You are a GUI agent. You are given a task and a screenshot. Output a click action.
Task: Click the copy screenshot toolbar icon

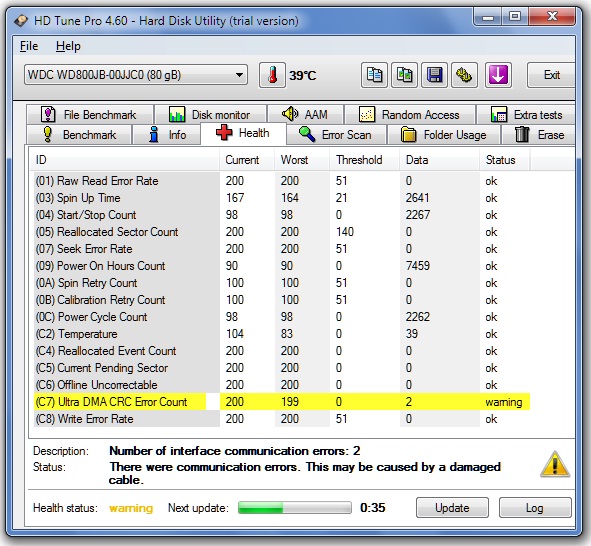(404, 75)
